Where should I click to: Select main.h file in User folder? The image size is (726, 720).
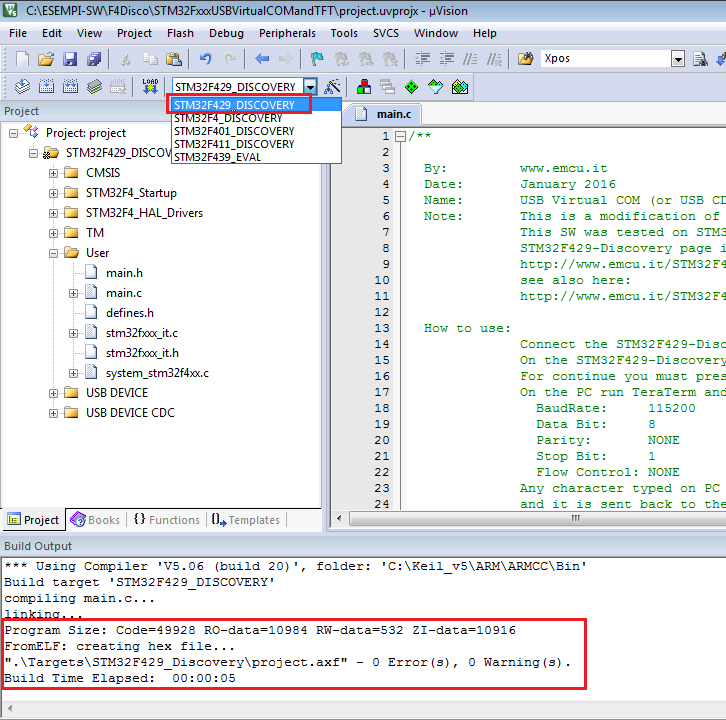pyautogui.click(x=124, y=273)
